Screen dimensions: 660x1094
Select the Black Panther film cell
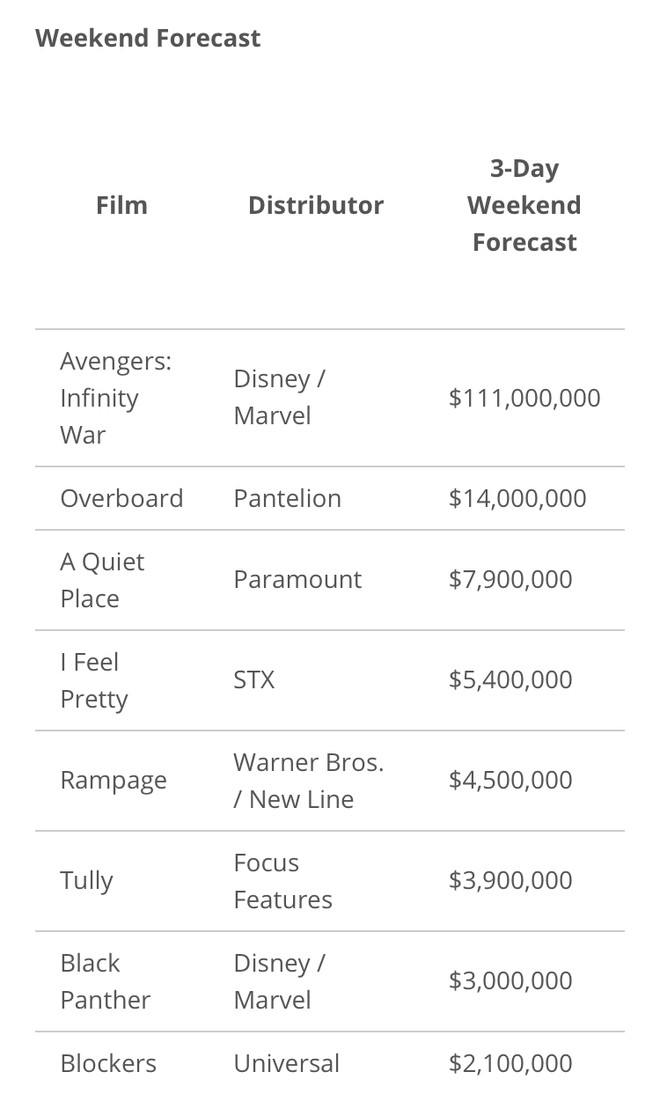tap(105, 981)
